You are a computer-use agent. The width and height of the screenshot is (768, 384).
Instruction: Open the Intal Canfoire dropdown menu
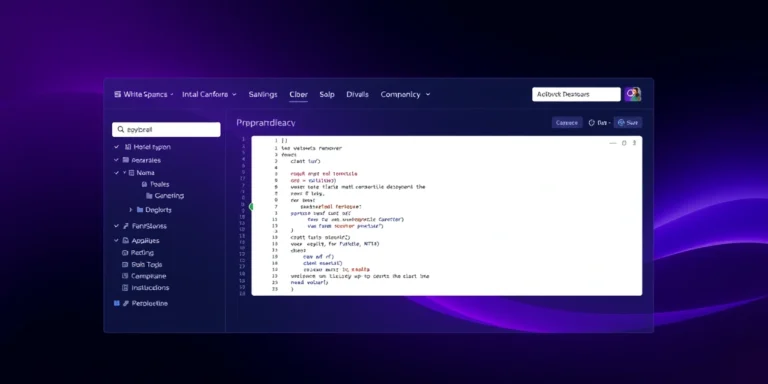209,95
